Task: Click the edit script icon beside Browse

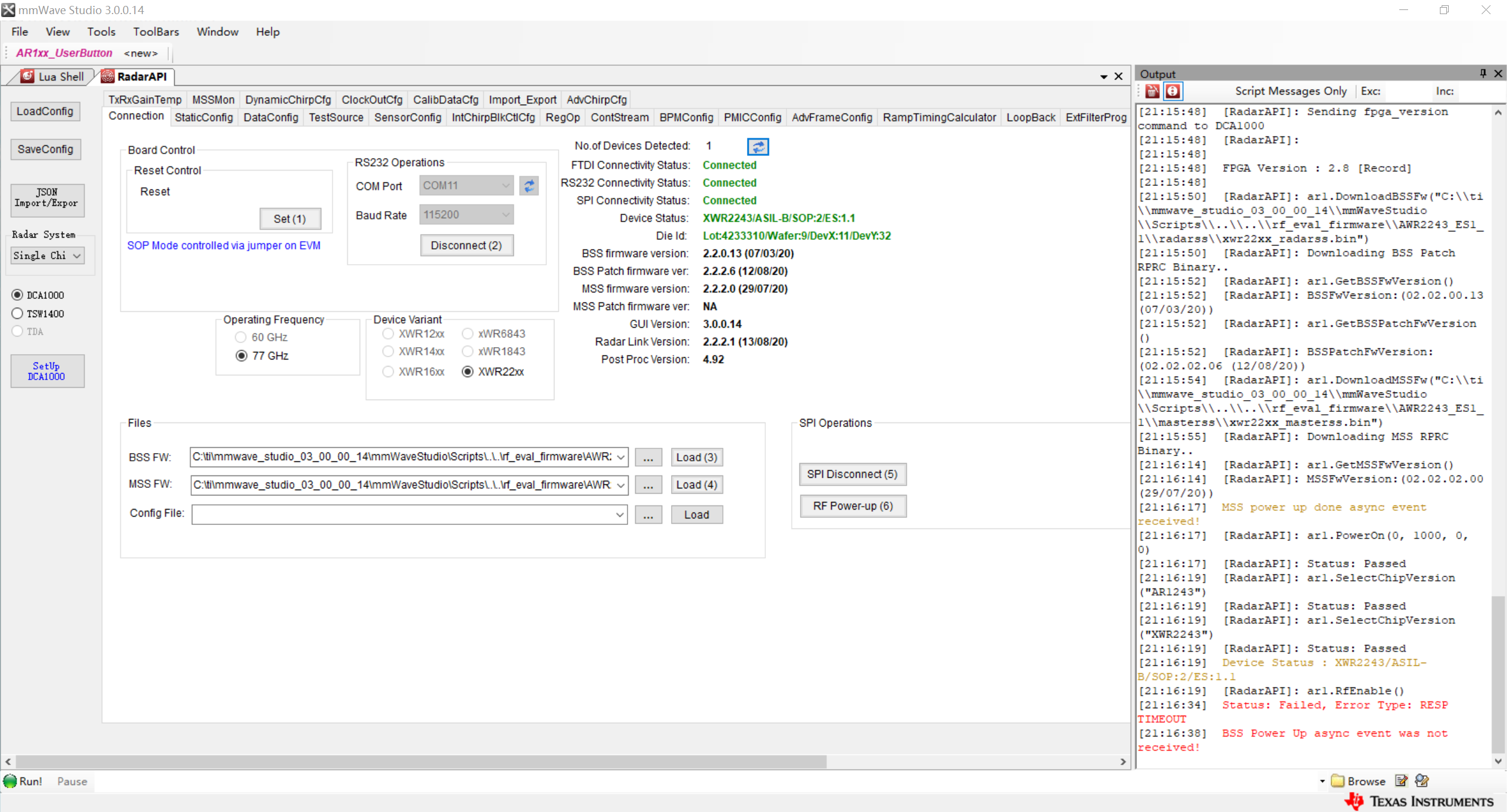Action: (1402, 781)
